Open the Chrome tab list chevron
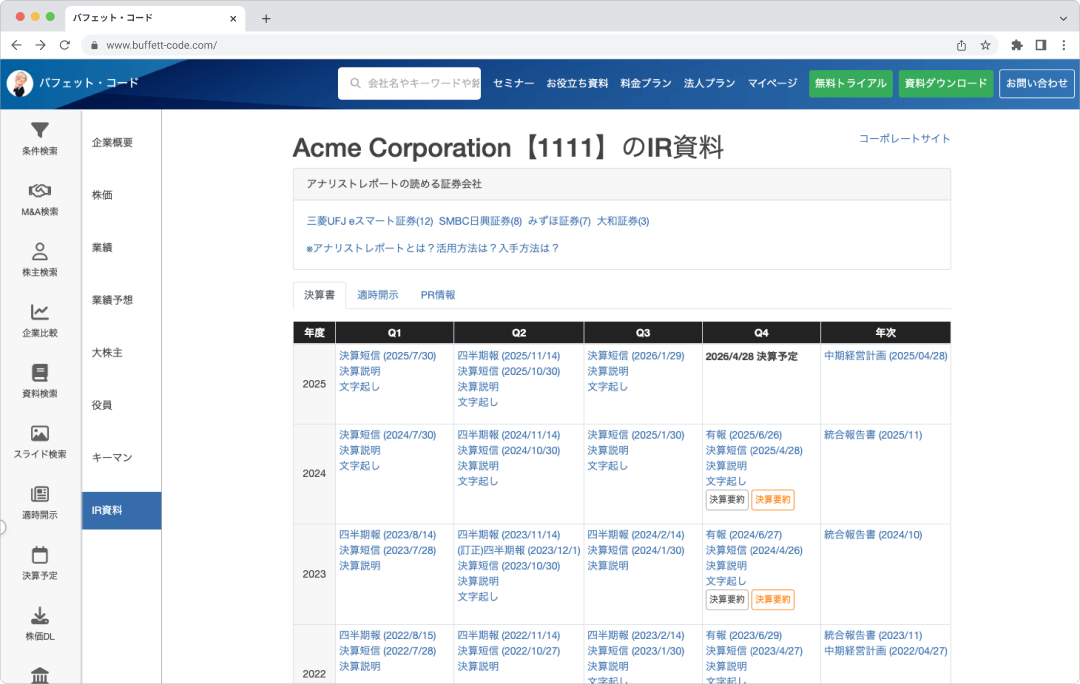This screenshot has height=684, width=1080. tap(1062, 18)
